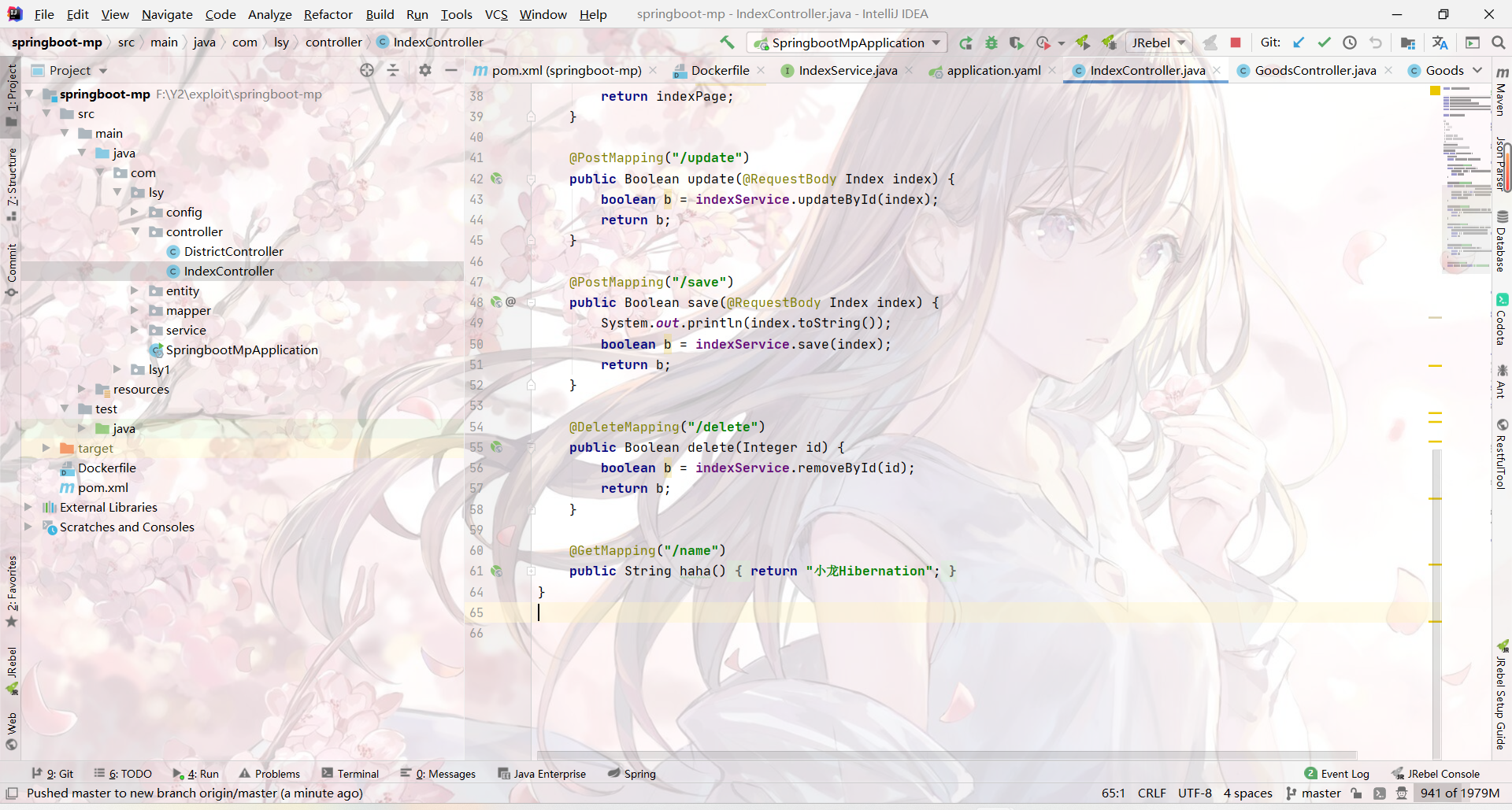Toggle the read-only lock icon in status bar
The image size is (1512, 810).
(1356, 793)
